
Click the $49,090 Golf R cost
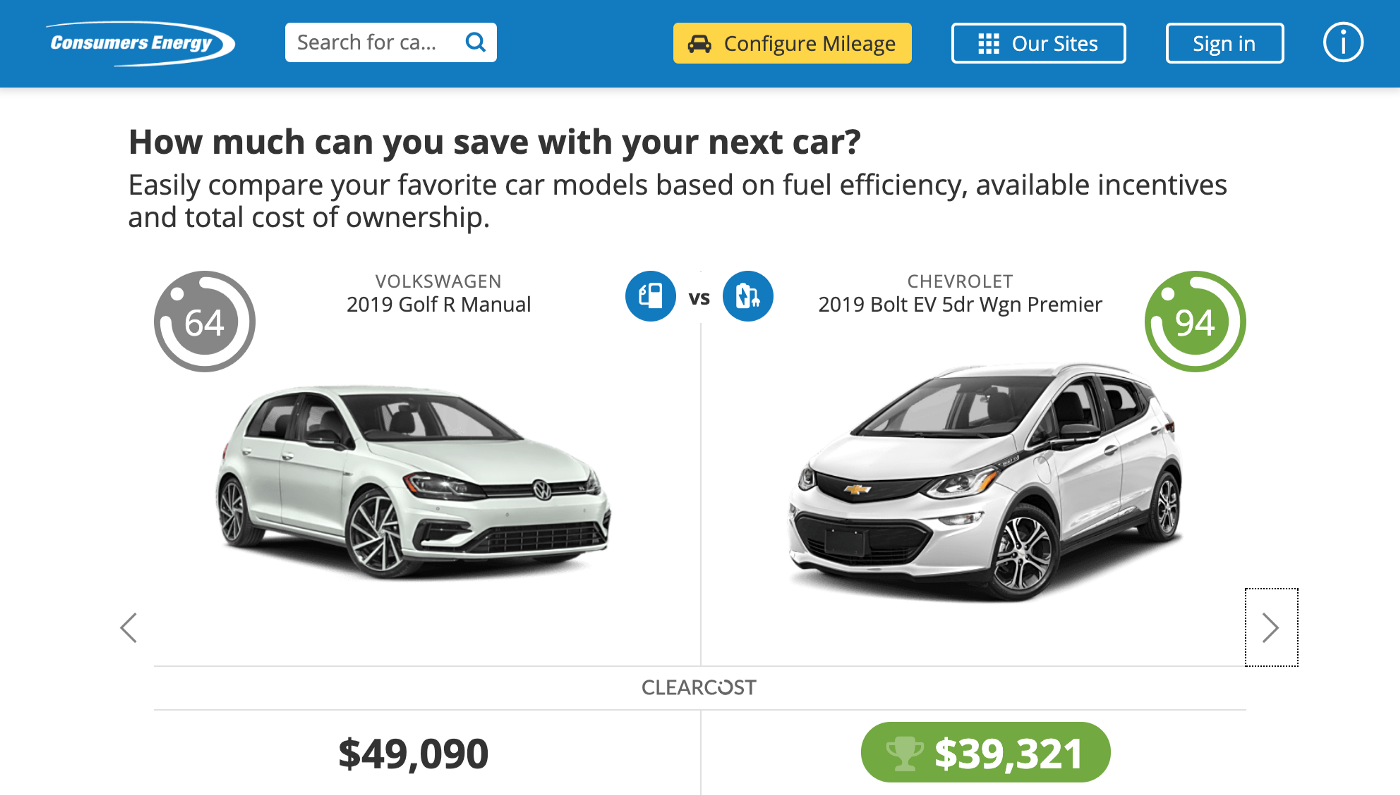(x=413, y=753)
